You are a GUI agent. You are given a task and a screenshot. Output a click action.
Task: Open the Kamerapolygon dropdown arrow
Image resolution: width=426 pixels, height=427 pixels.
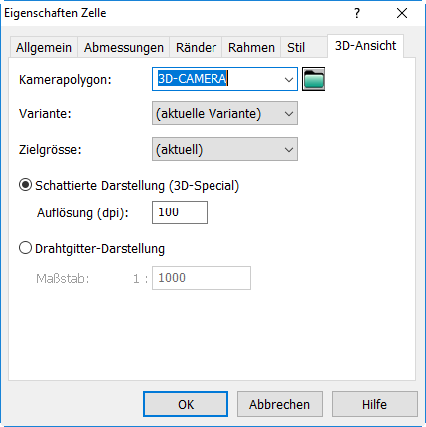click(x=289, y=79)
